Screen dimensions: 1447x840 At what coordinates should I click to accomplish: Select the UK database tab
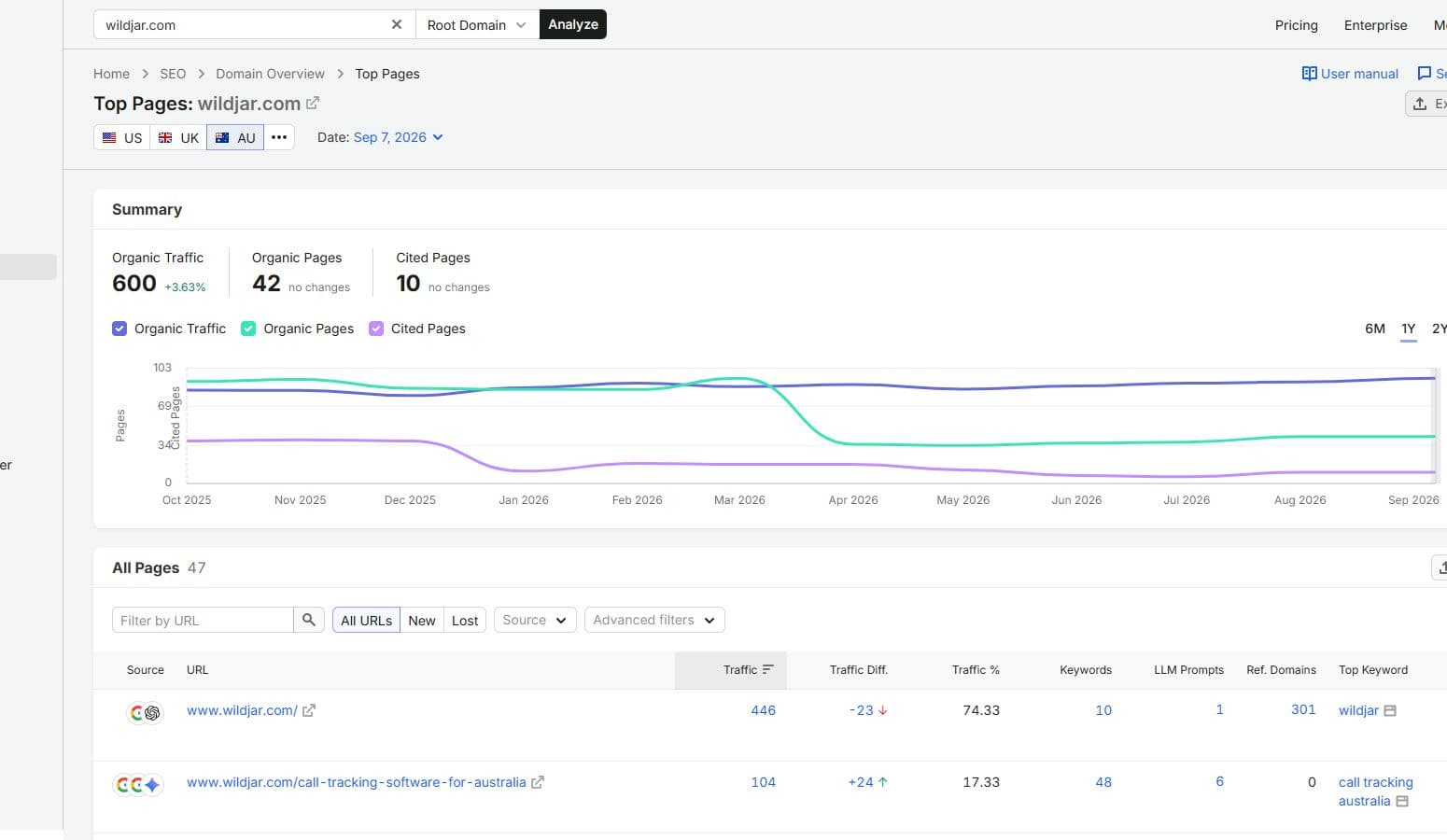click(x=178, y=138)
